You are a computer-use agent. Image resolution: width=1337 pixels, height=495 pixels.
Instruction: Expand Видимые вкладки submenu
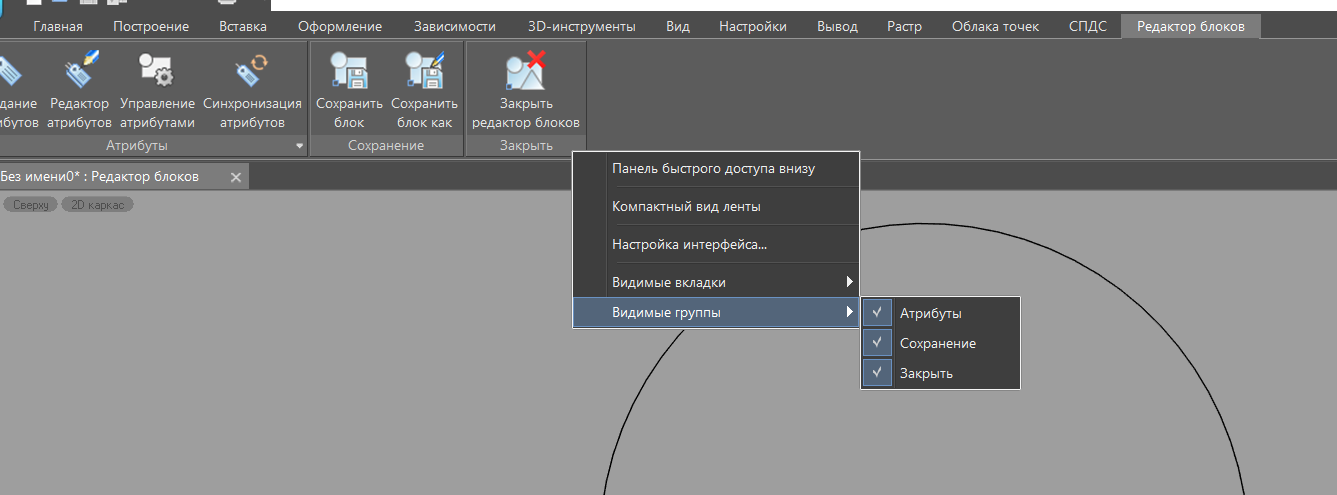(716, 282)
